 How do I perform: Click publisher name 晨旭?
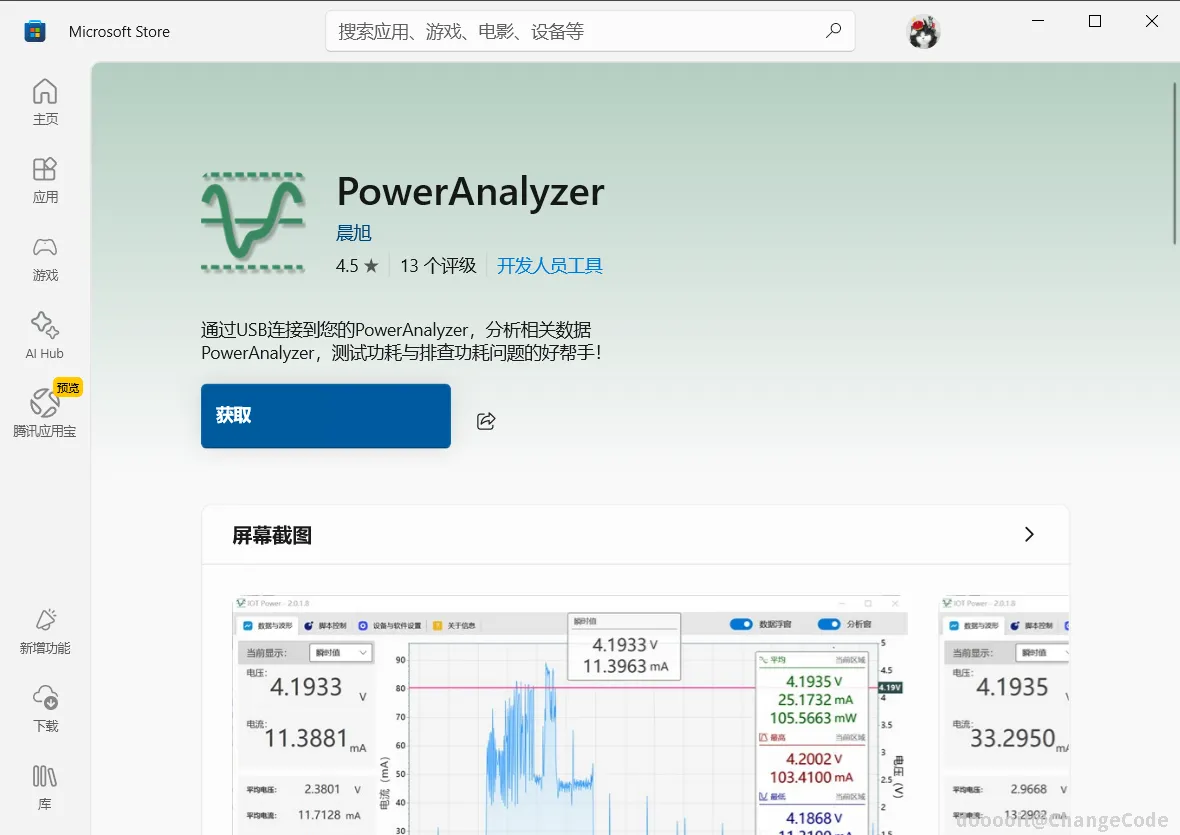click(x=353, y=232)
